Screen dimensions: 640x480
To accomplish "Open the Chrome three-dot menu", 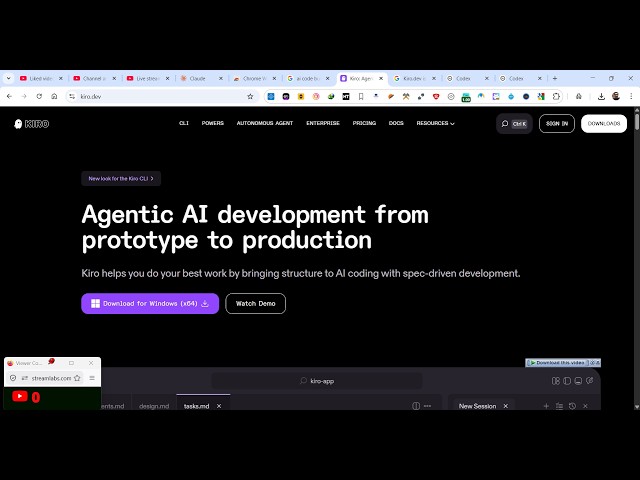I will (x=631, y=97).
